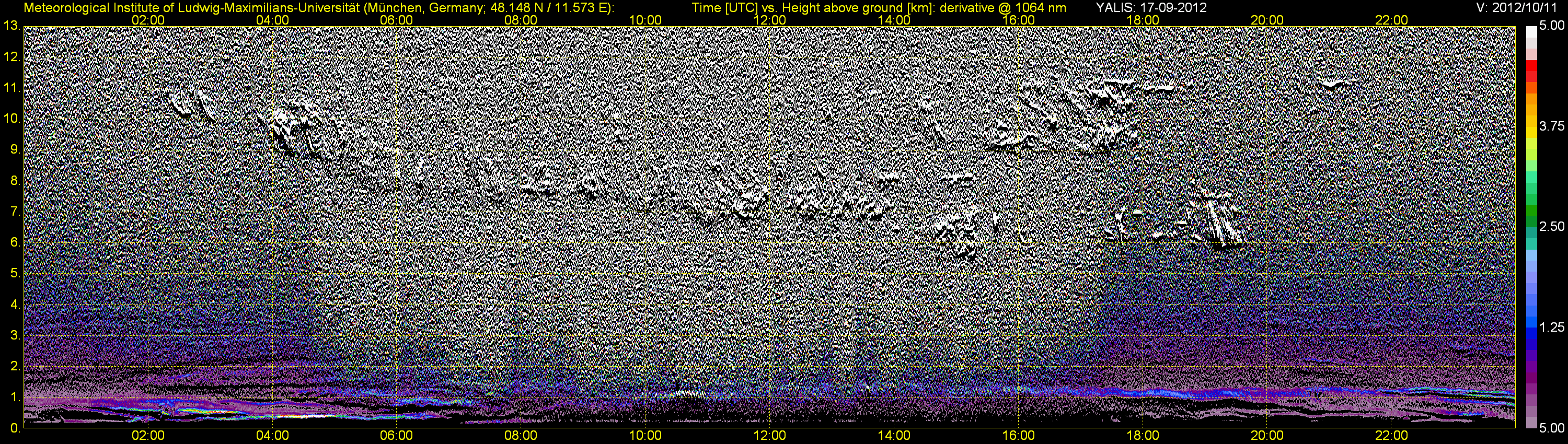Click the height axis label '6.'
This screenshot has width=1568, height=444.
coord(15,243)
